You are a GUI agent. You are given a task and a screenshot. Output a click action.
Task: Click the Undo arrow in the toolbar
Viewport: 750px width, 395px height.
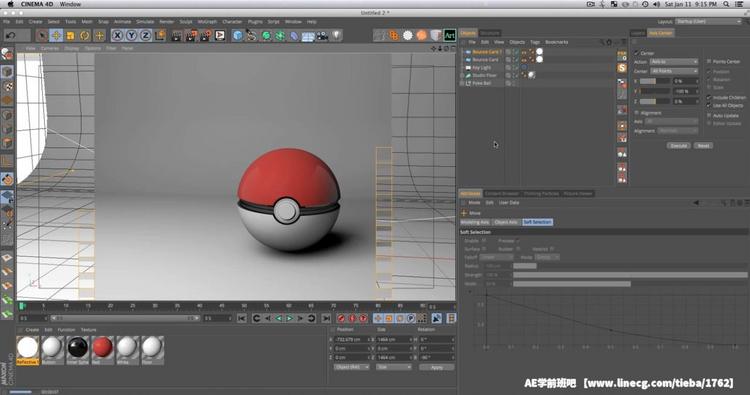pyautogui.click(x=11, y=35)
